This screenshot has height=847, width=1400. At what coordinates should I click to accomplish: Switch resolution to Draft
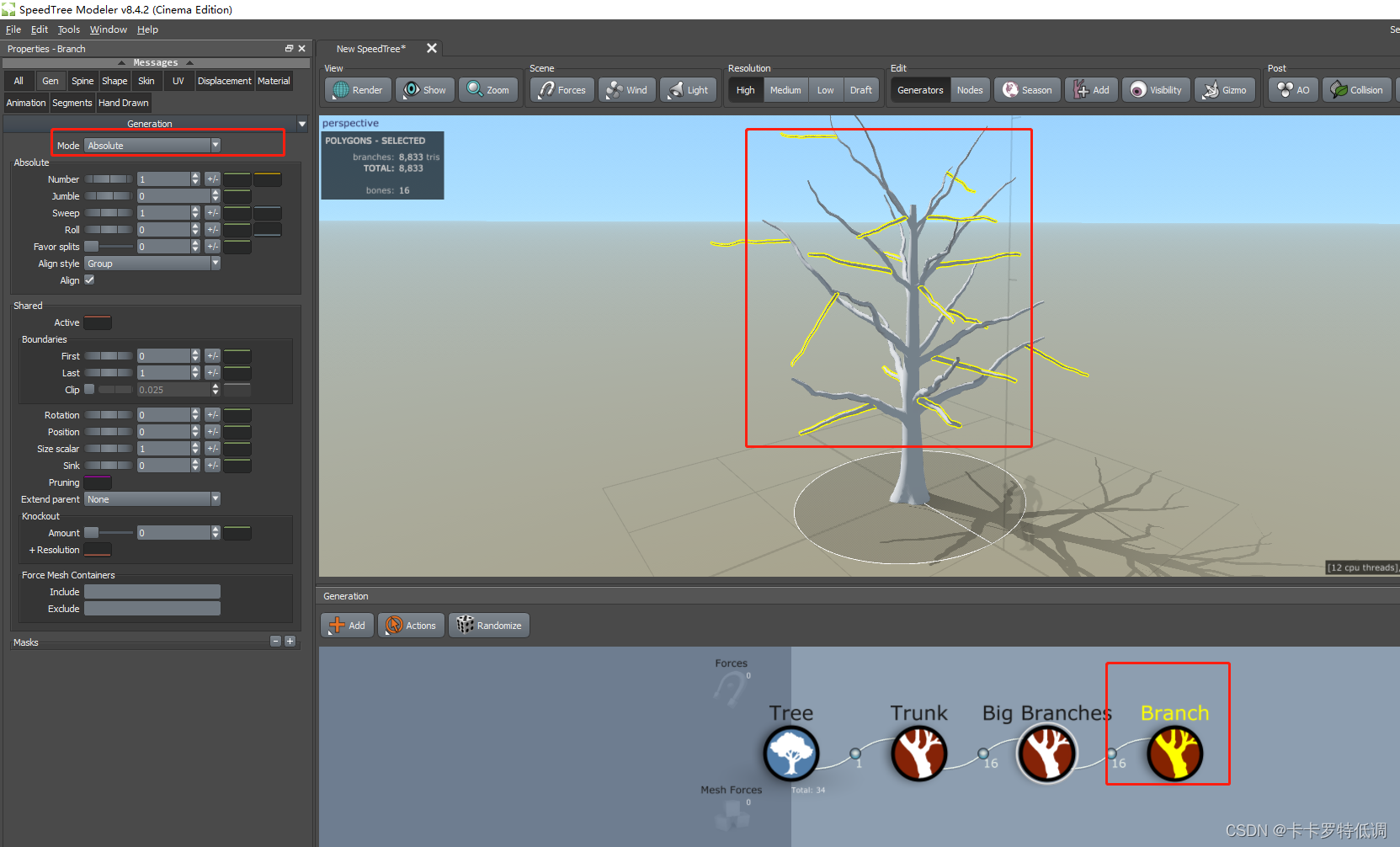(861, 90)
